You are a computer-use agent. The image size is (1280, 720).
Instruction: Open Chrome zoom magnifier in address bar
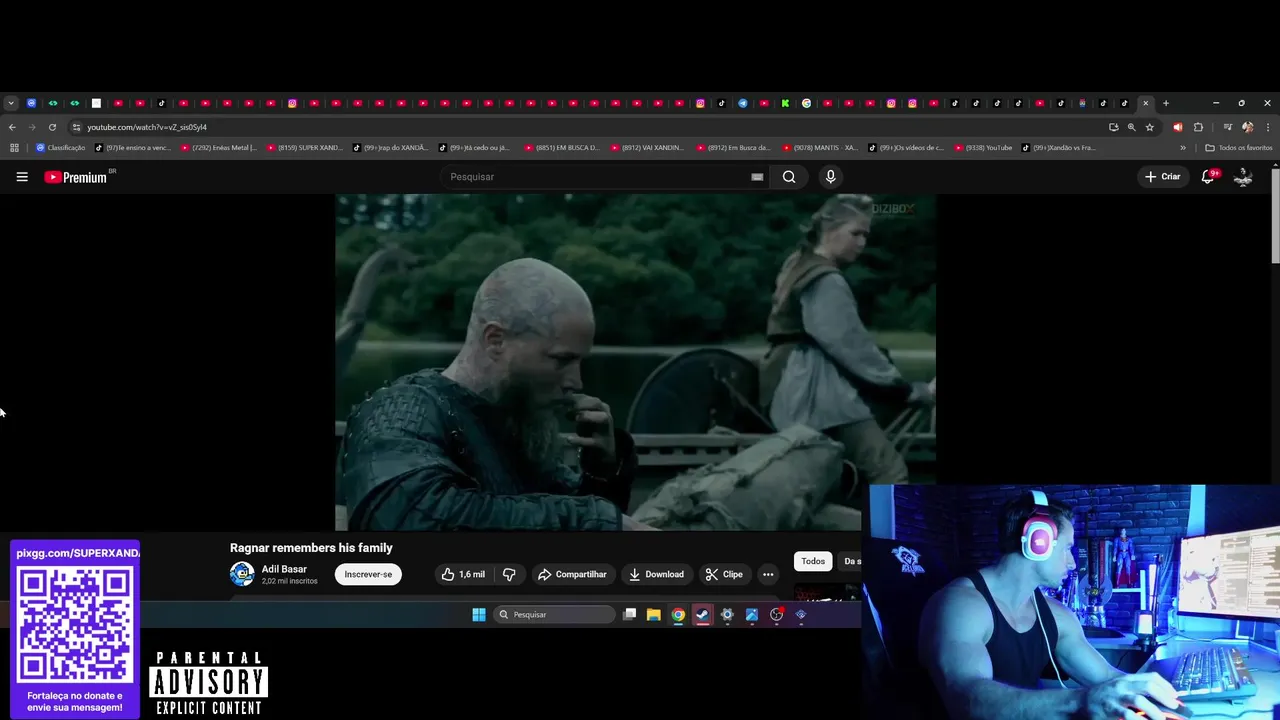(1131, 127)
